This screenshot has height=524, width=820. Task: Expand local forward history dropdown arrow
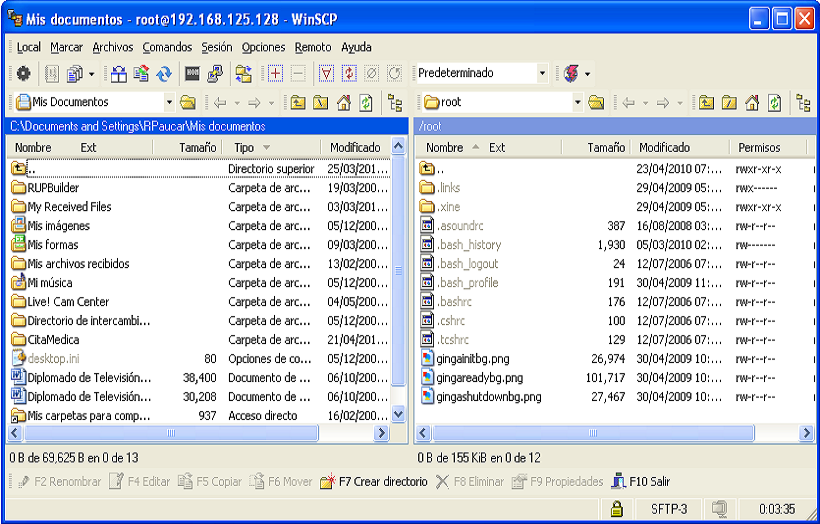point(271,103)
